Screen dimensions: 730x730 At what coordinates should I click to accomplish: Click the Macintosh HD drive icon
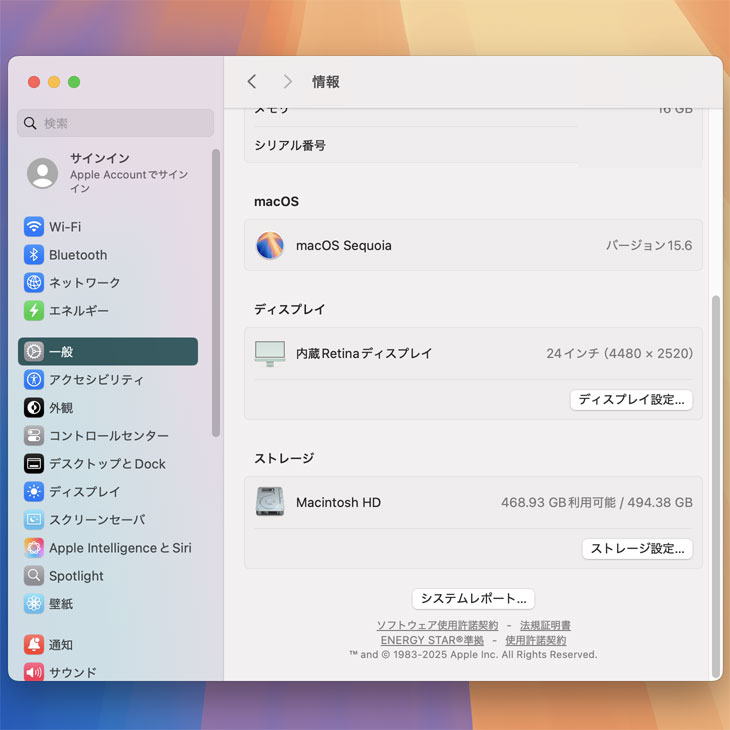pyautogui.click(x=270, y=502)
